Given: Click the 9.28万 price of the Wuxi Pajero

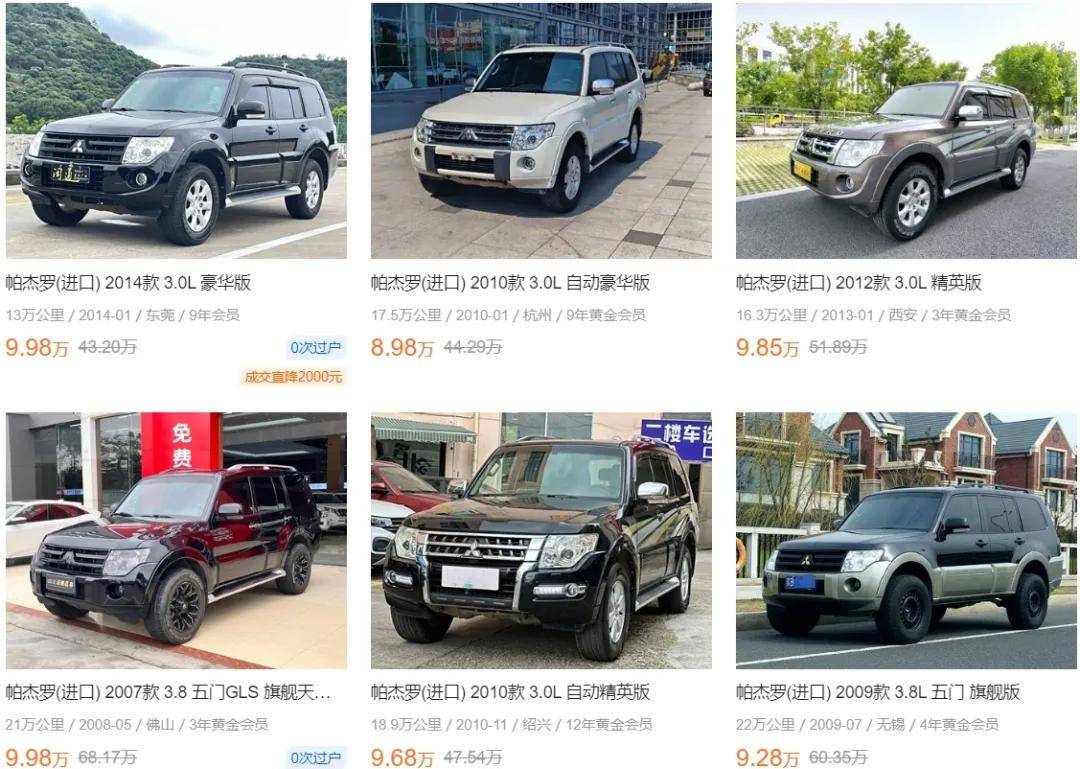Looking at the screenshot, I should tap(767, 757).
